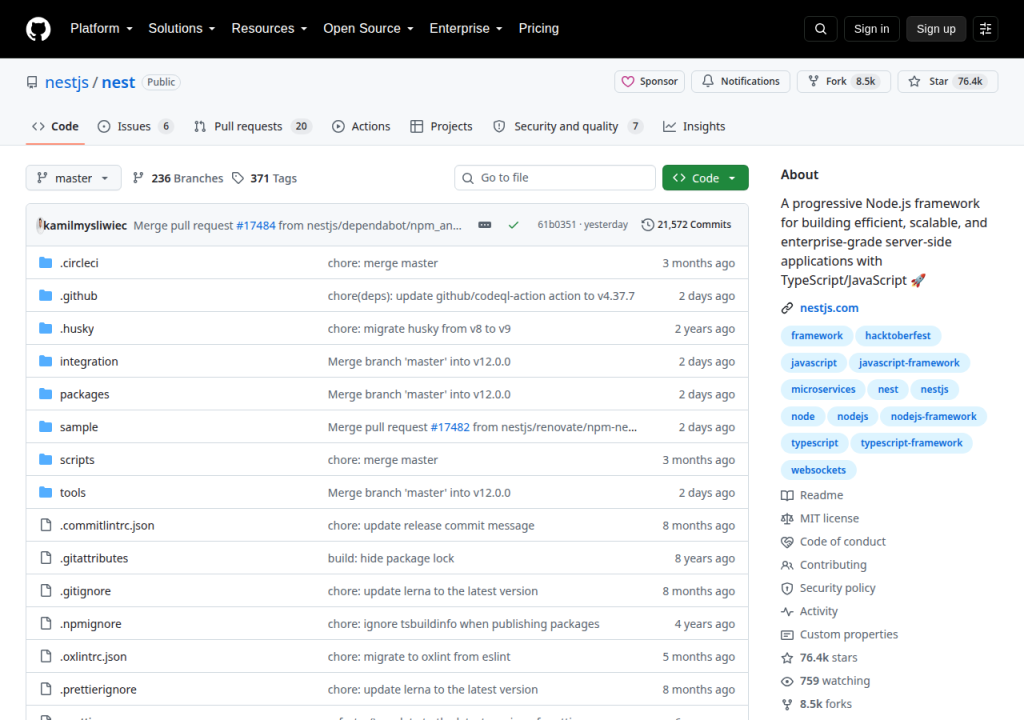
Task: Open Security and quality tab
Action: (568, 127)
